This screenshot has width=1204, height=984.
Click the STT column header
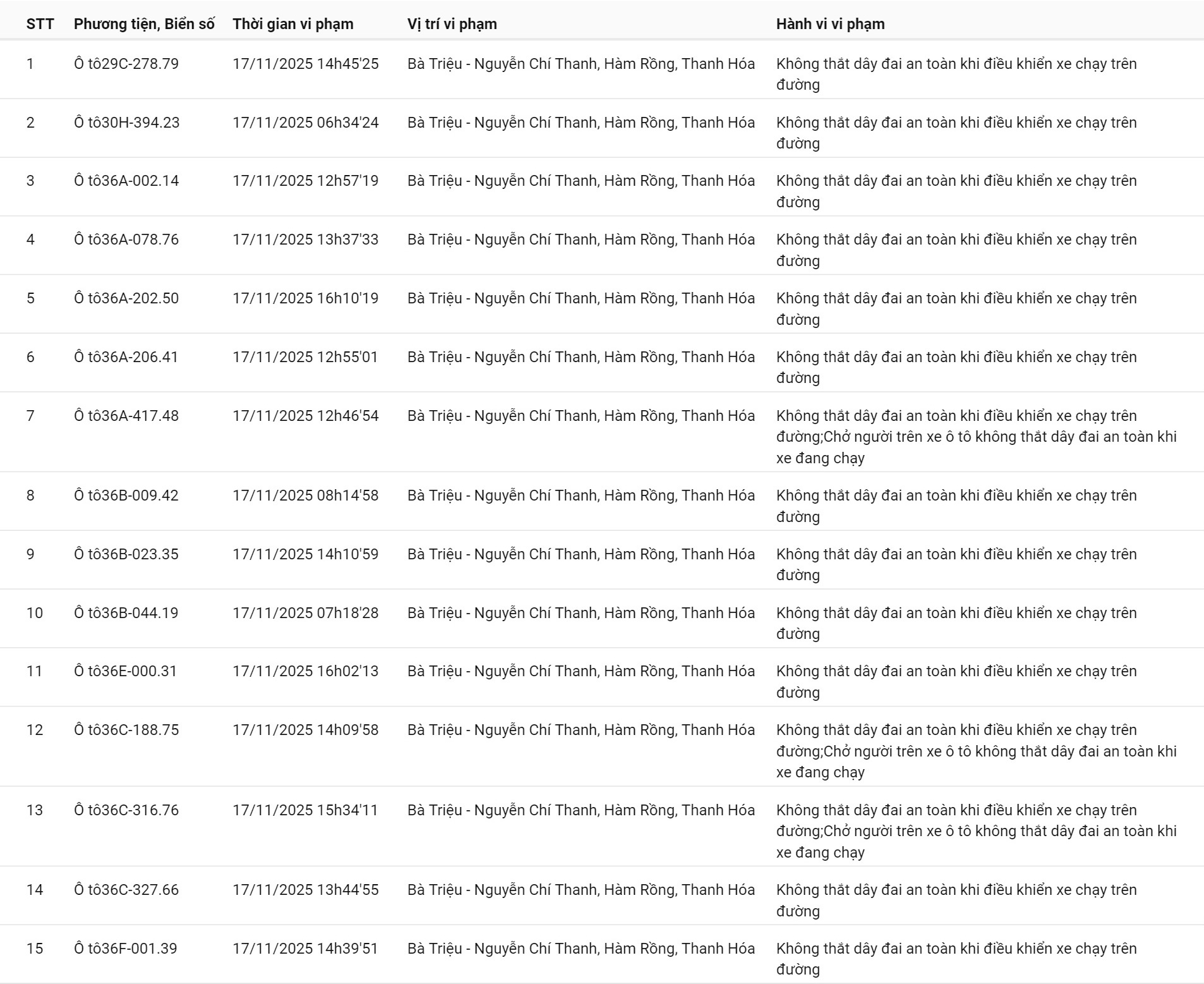(40, 24)
